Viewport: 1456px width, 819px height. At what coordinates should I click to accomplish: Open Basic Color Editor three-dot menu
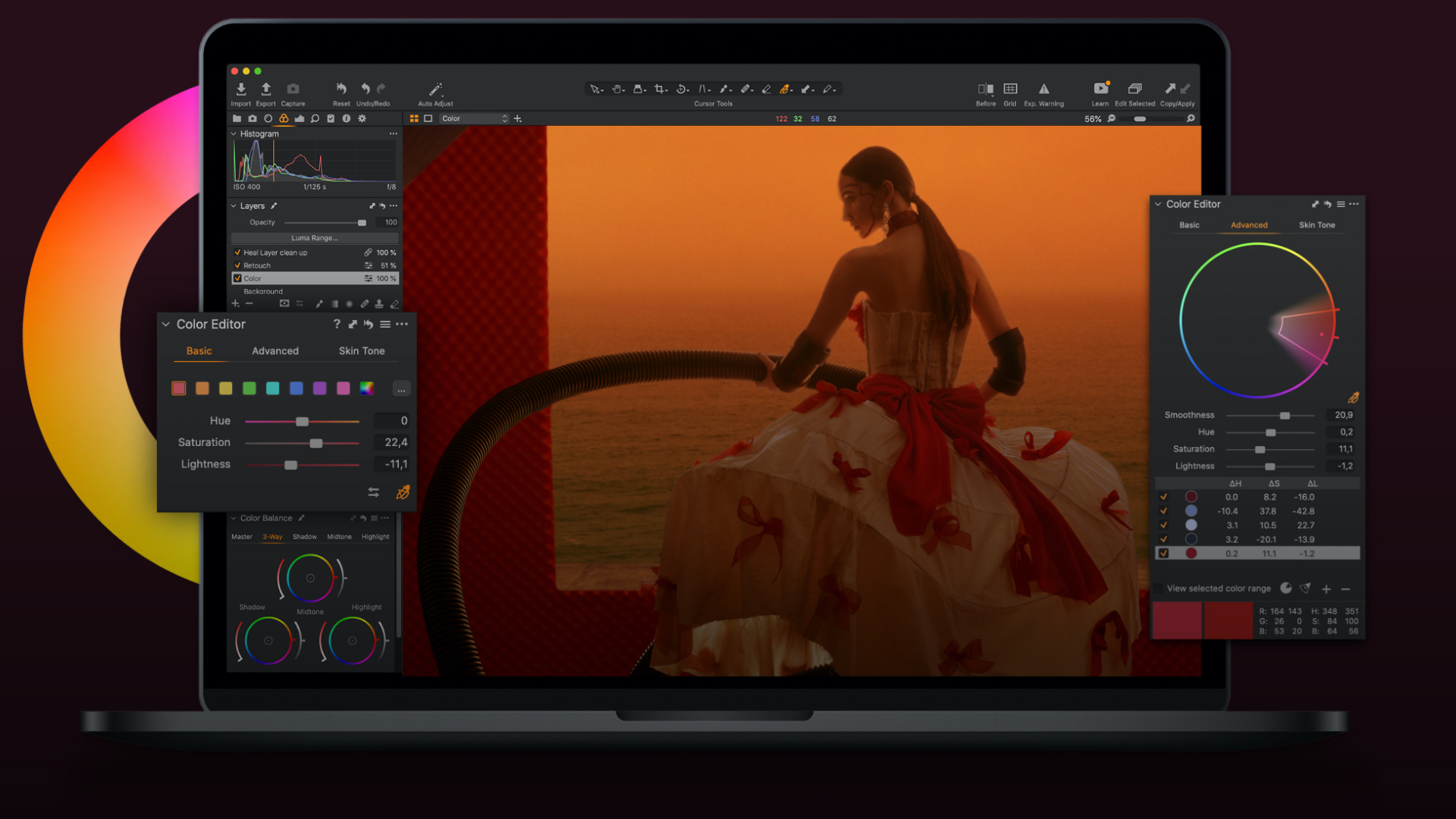coord(402,324)
